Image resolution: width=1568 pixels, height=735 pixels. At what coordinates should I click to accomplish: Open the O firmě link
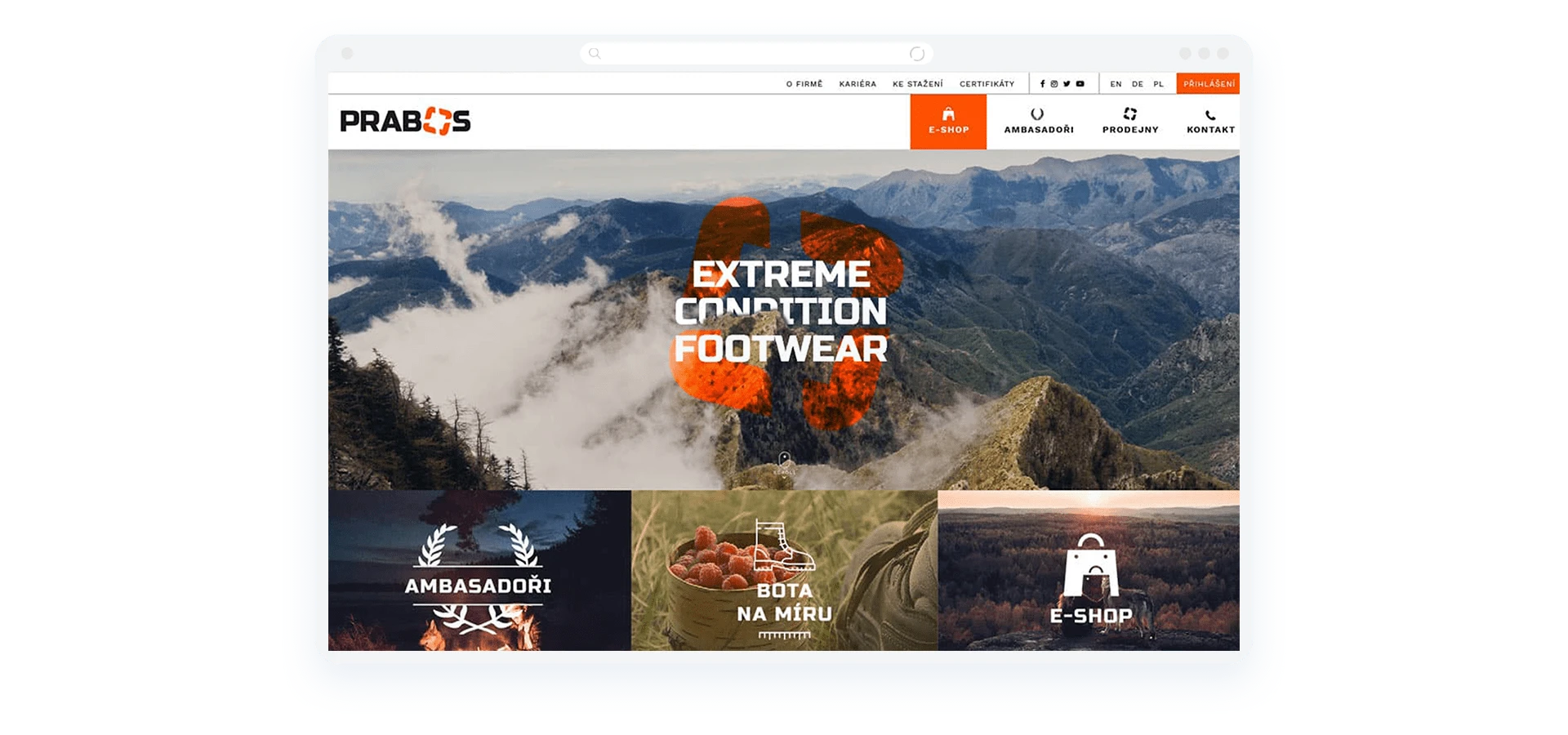point(804,84)
